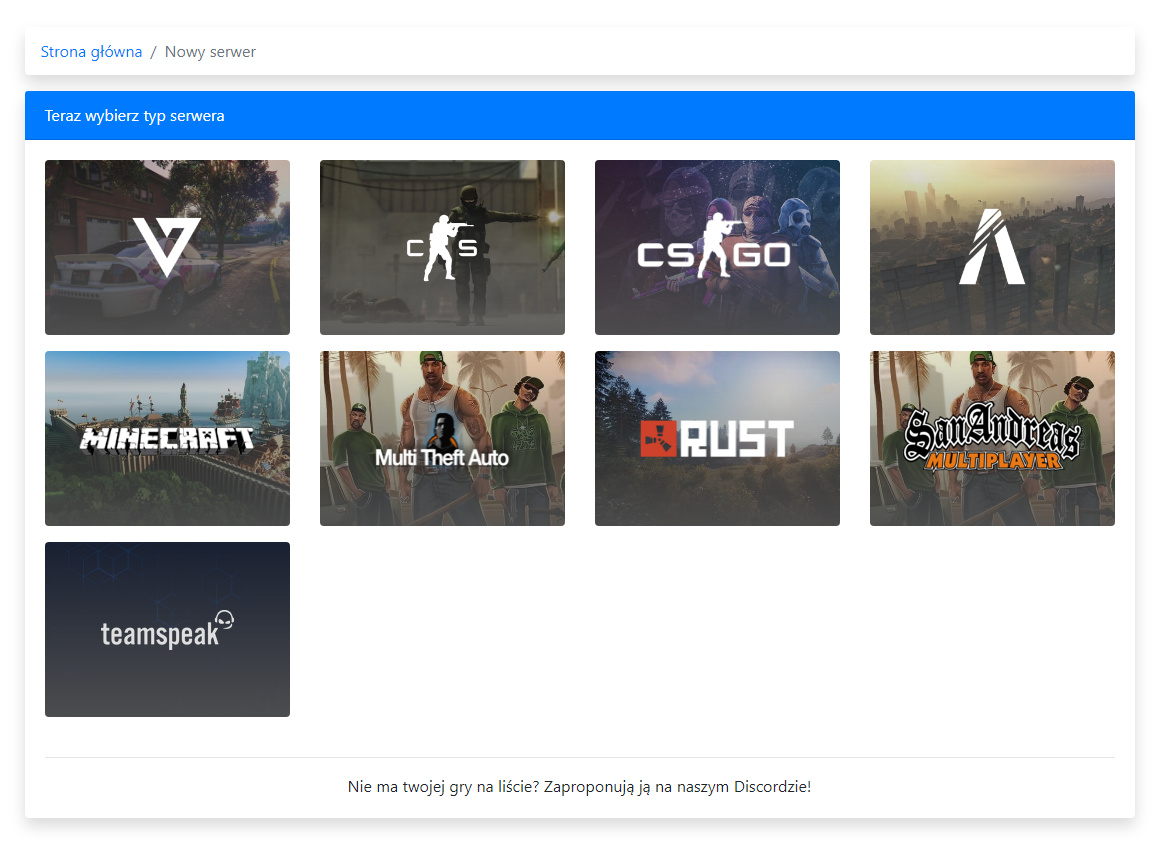Click the RUST wordmark letters
This screenshot has width=1158, height=842.
(x=736, y=439)
